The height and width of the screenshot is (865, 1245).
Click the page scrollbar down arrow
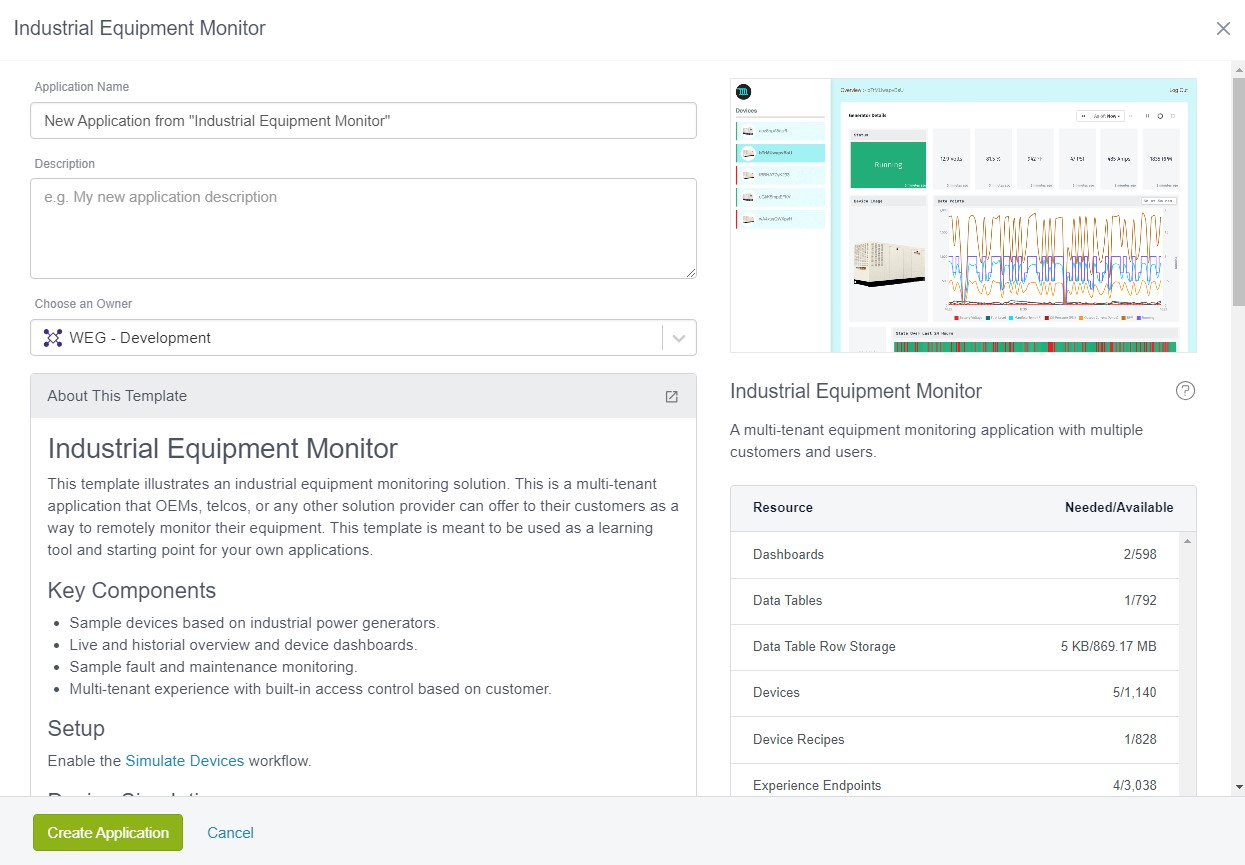[x=1238, y=788]
